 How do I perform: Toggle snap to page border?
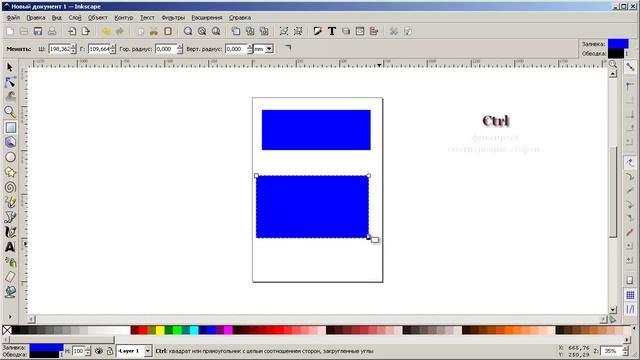coord(630,280)
